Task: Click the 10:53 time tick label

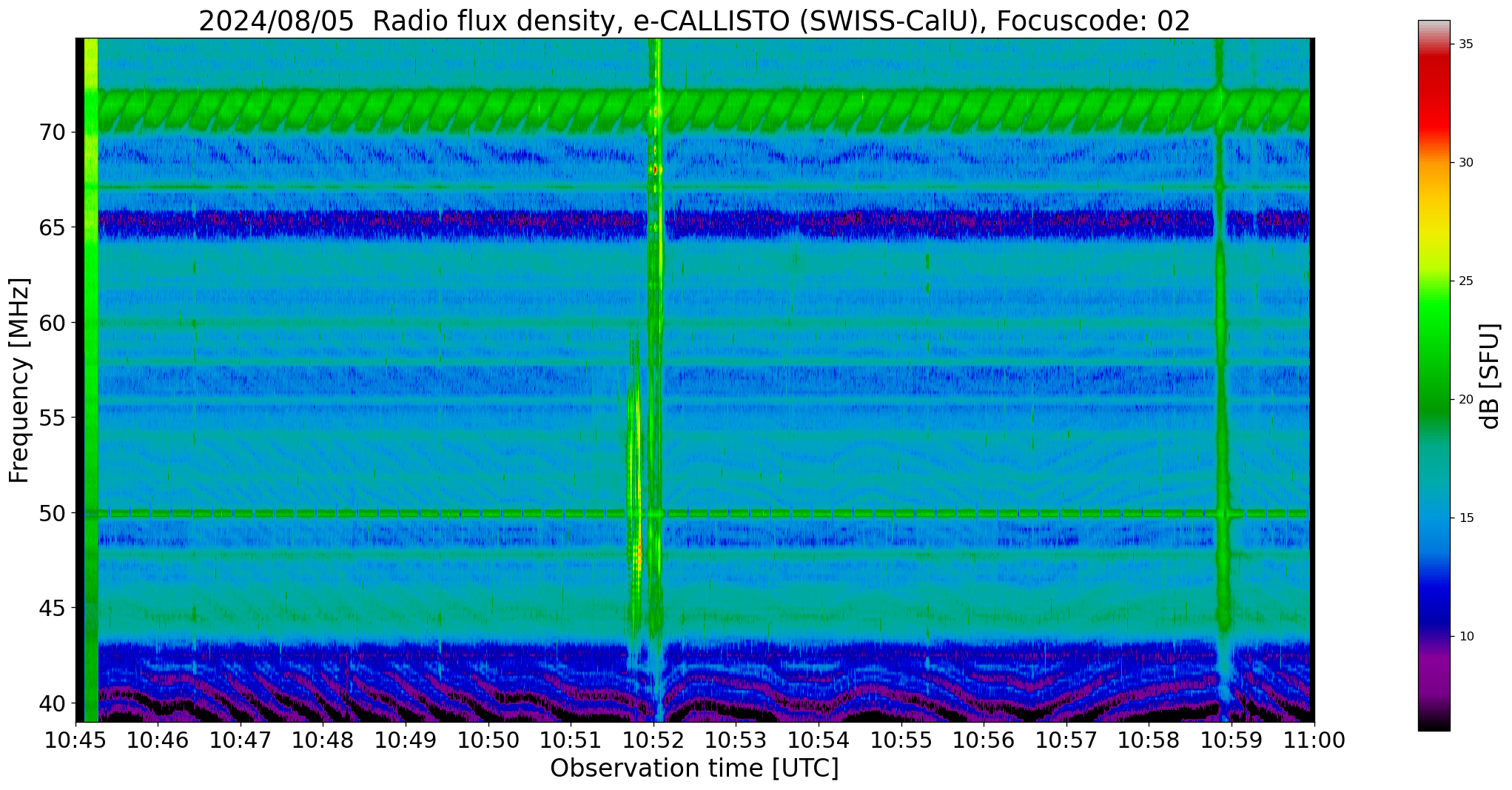Action: [x=736, y=740]
